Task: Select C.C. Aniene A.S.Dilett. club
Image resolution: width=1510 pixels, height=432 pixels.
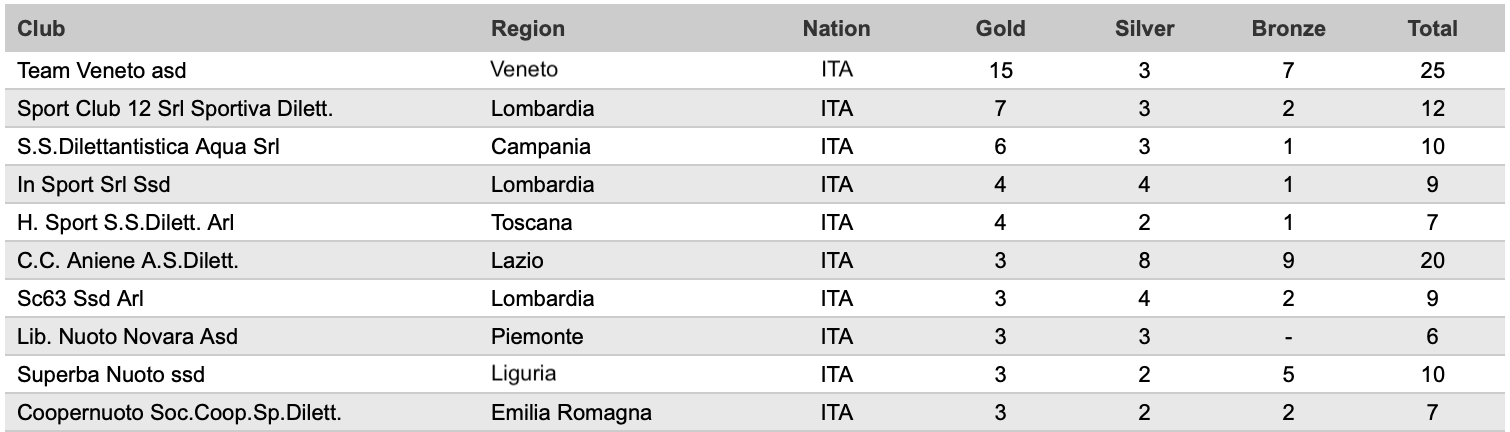Action: coord(131,260)
